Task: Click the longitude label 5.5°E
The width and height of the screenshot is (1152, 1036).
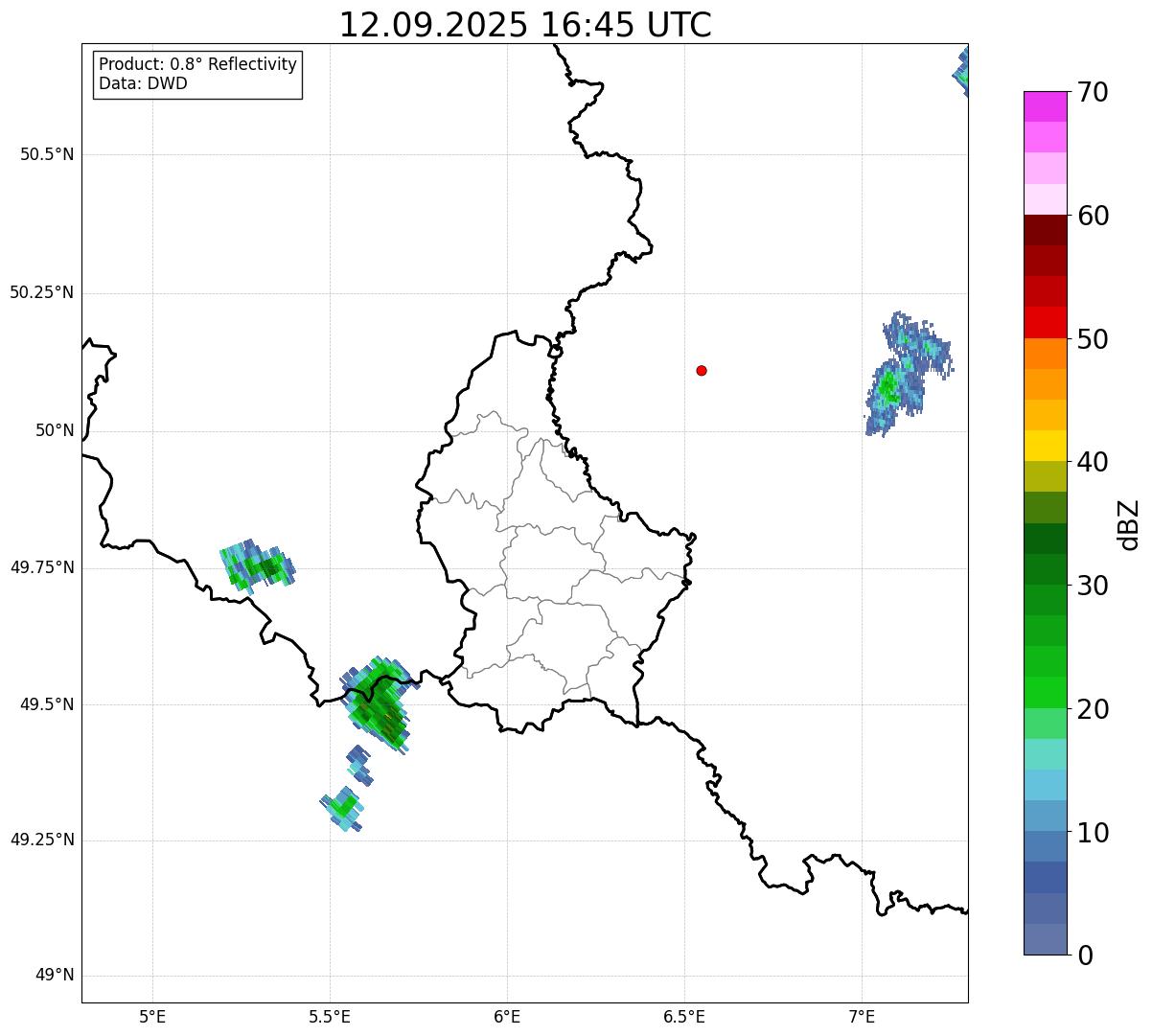Action: [x=330, y=1016]
